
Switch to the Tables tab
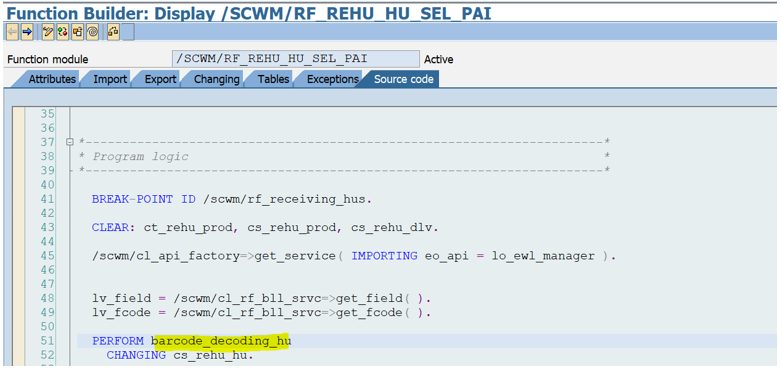pos(273,79)
